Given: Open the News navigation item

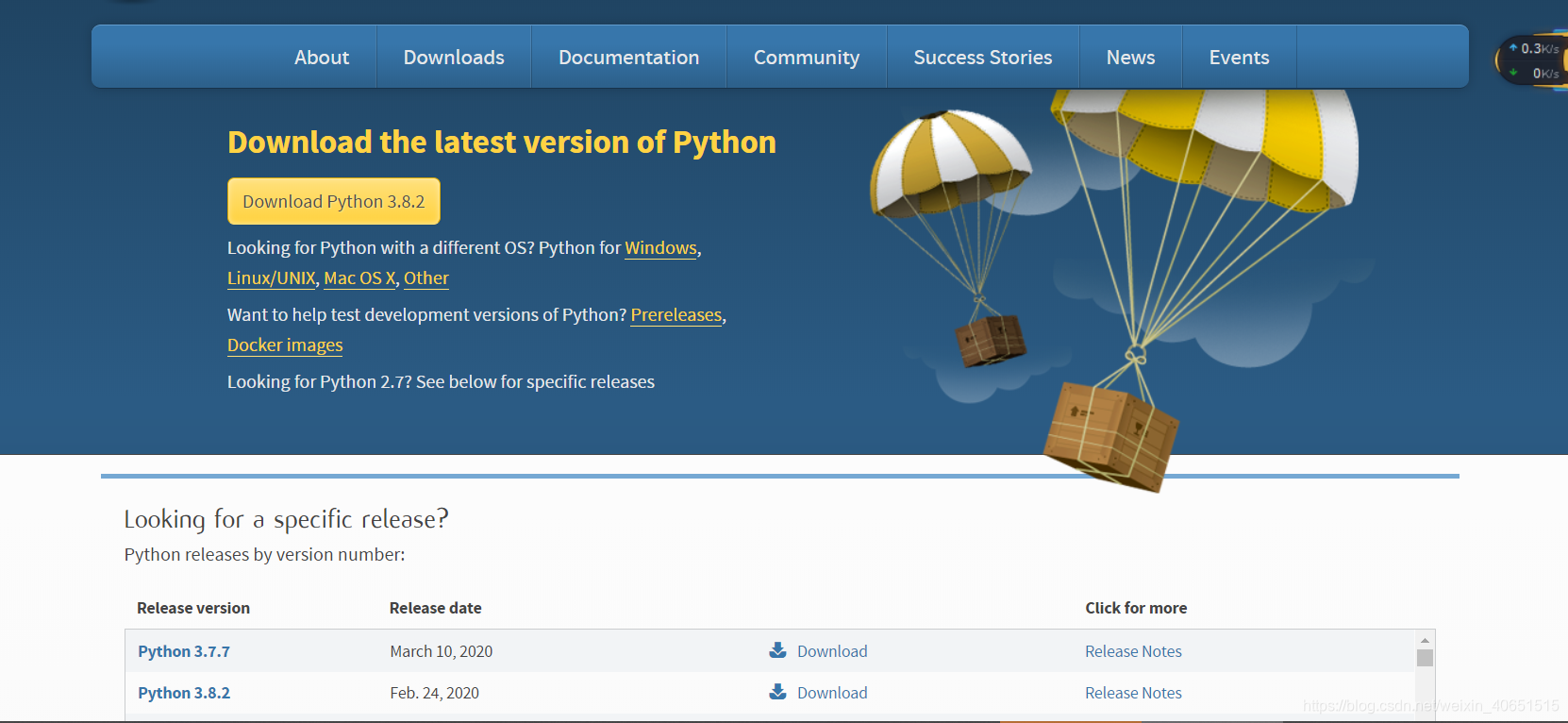Looking at the screenshot, I should (1131, 58).
